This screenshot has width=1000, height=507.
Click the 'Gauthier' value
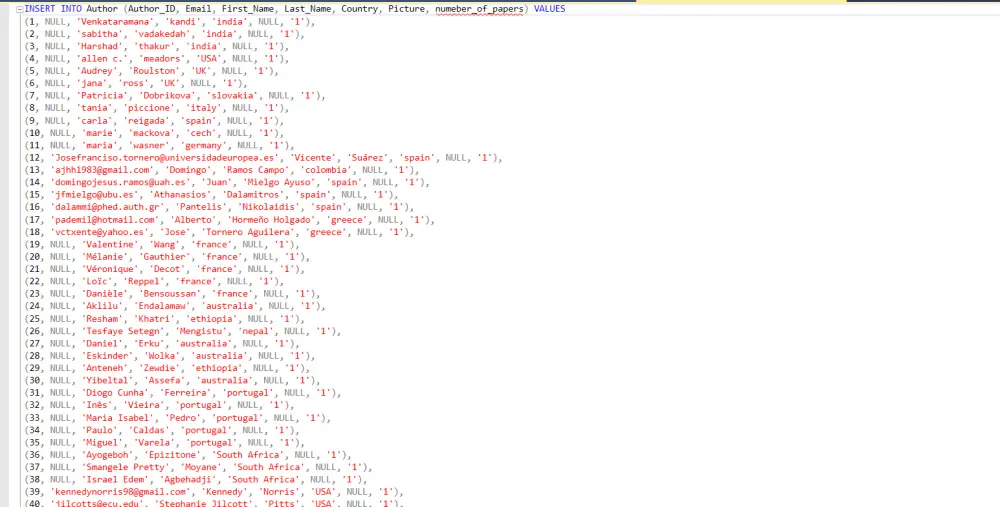(165, 257)
